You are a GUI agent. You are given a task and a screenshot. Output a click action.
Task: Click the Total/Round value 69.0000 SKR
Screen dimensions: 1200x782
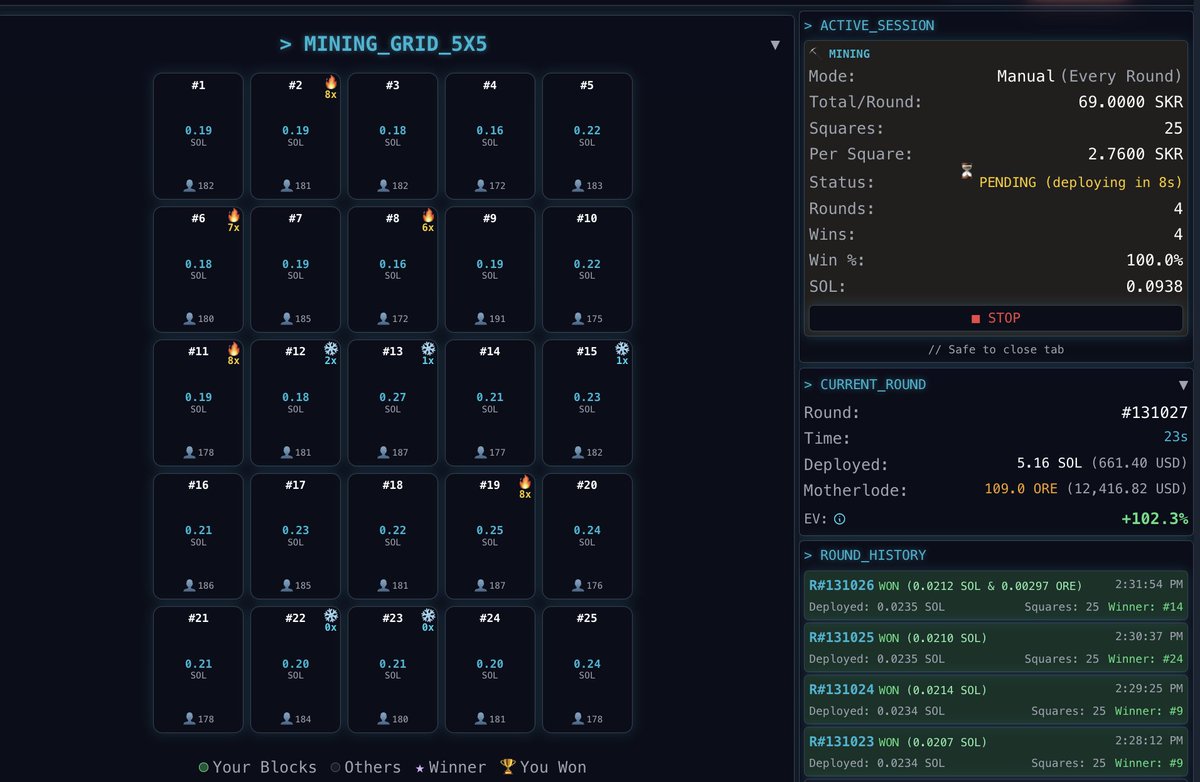point(1131,102)
